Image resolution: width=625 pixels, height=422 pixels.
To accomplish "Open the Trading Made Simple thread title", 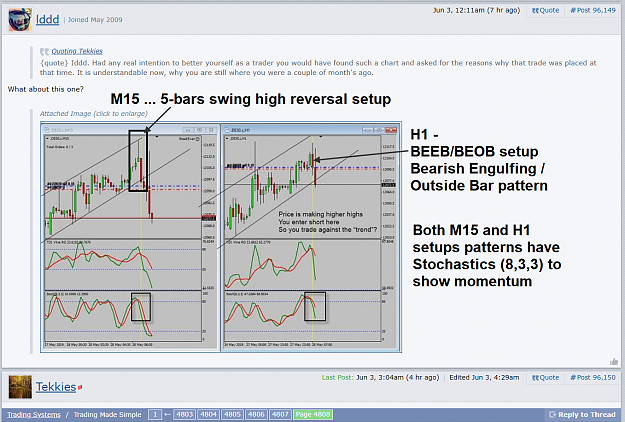I will coord(107,414).
